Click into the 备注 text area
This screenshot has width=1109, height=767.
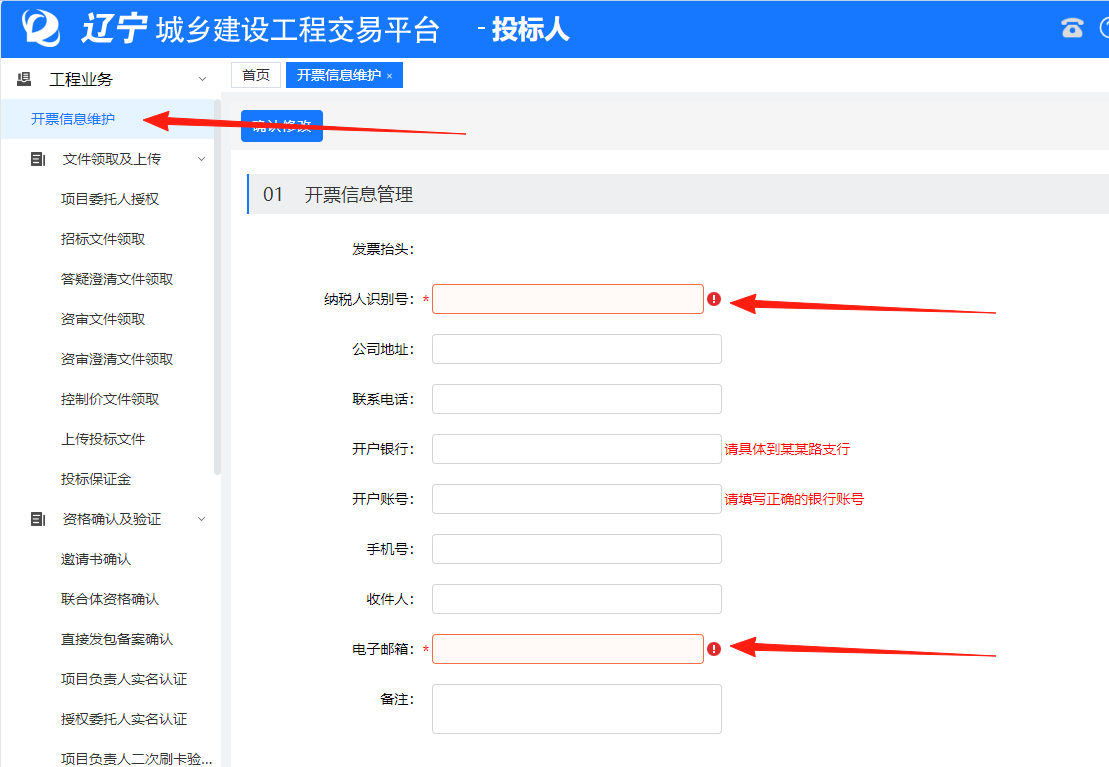576,708
